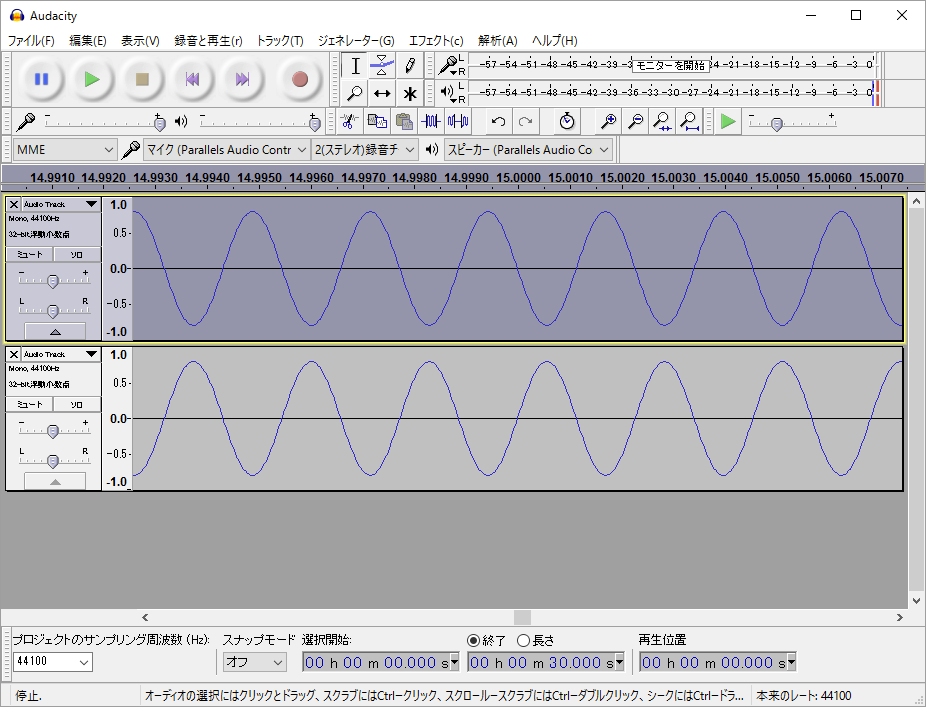Screen dimensions: 926x707
Task: Click the Zoom Out magnifier icon
Action: [x=635, y=122]
